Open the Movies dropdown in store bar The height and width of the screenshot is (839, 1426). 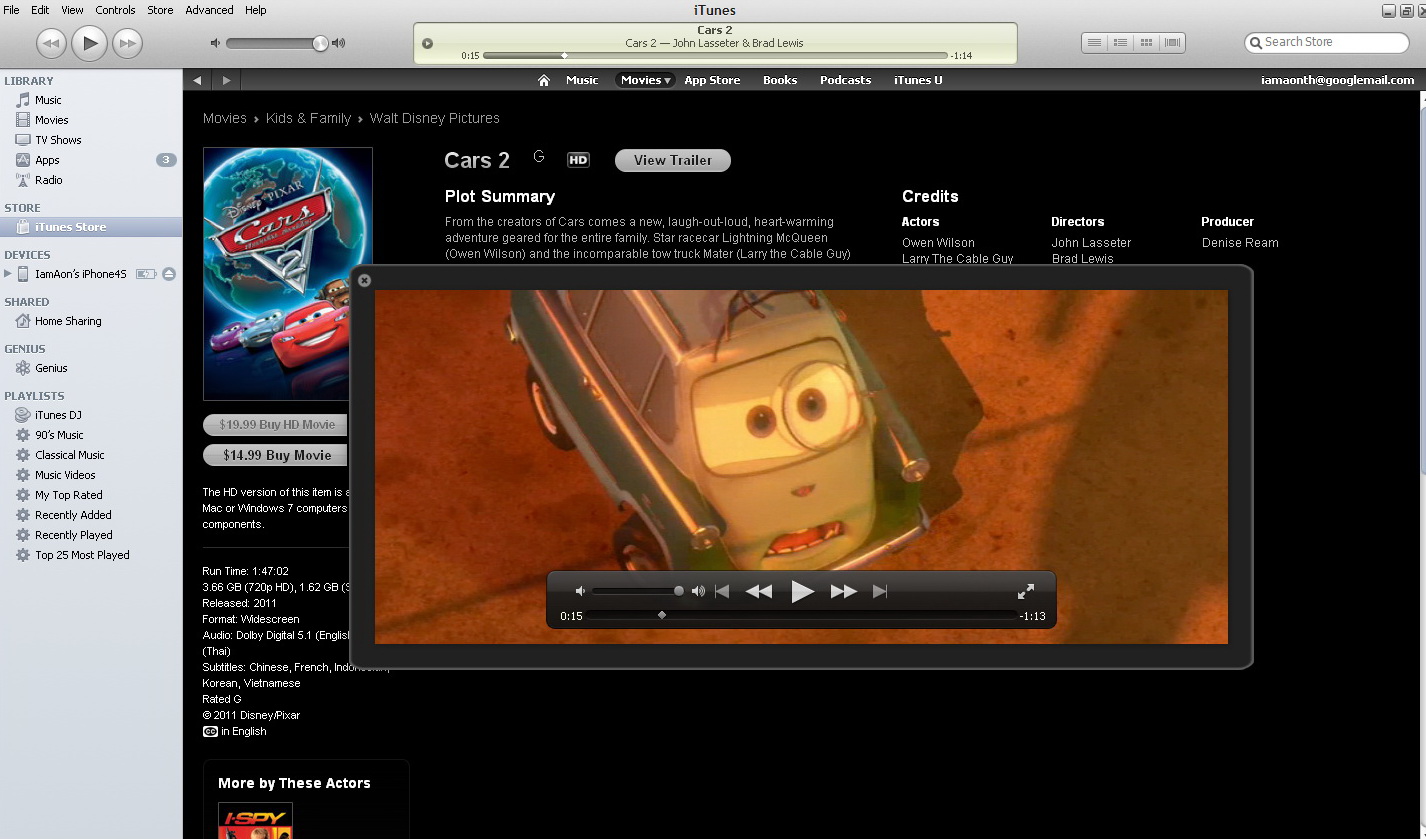coord(645,80)
